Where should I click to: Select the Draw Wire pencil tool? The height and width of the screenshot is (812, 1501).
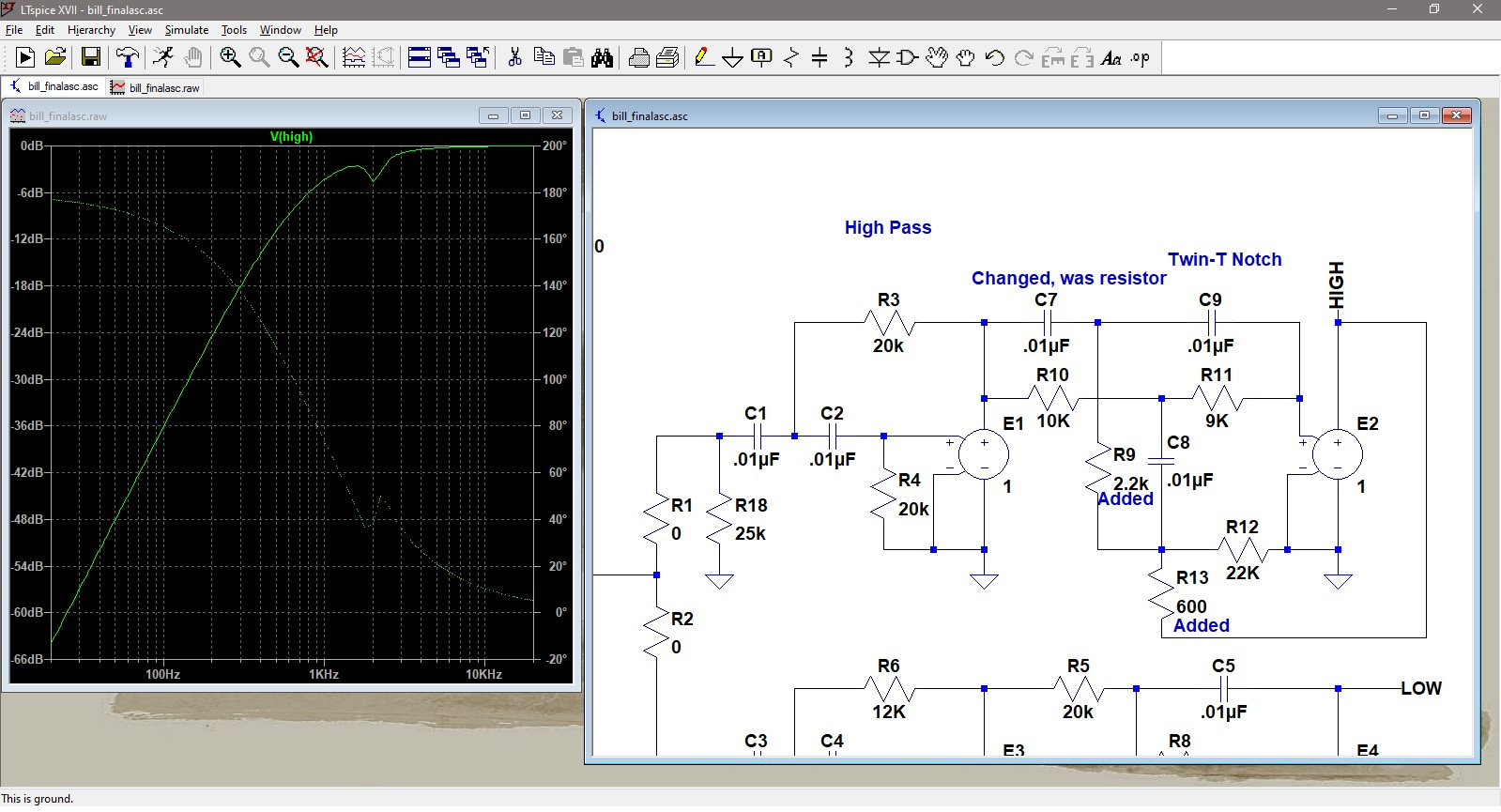(x=704, y=58)
